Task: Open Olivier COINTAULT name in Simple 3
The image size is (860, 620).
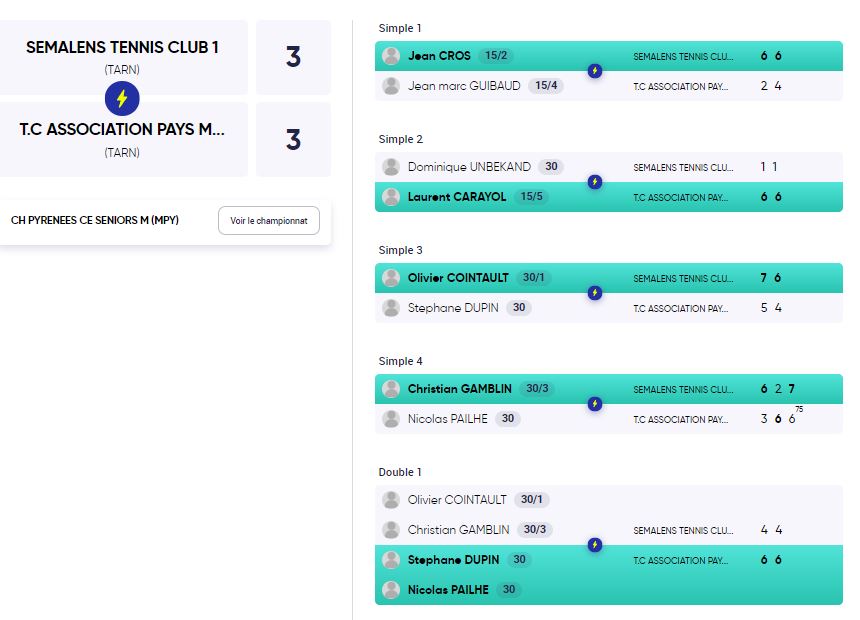Action: 458,278
